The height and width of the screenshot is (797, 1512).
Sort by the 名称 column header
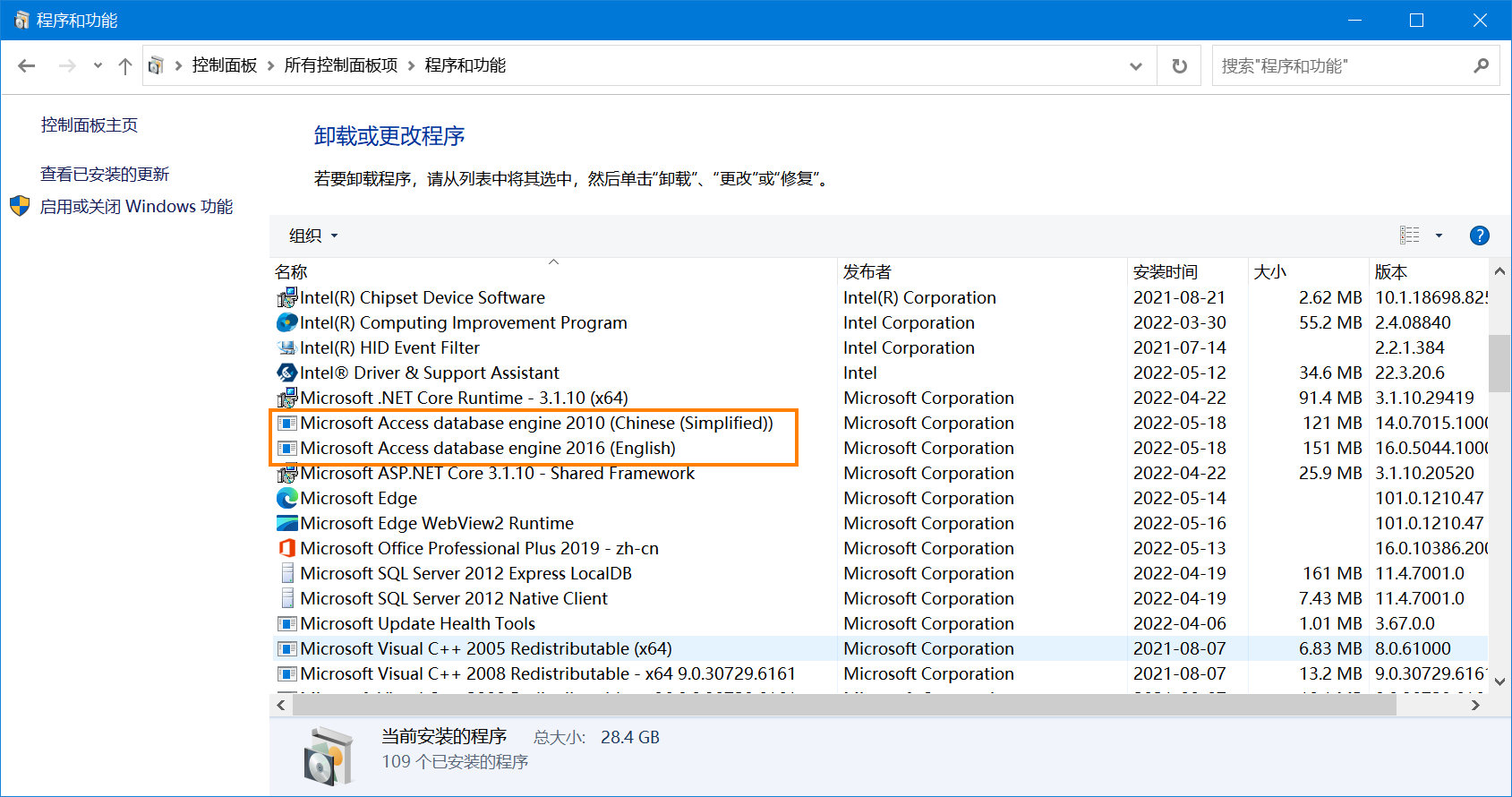pos(553,271)
